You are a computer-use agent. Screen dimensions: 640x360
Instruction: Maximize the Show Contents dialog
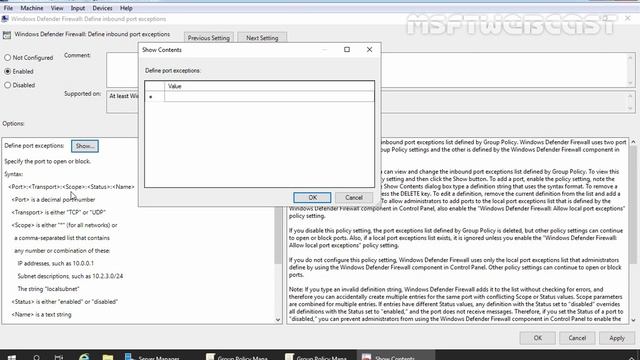coord(347,49)
